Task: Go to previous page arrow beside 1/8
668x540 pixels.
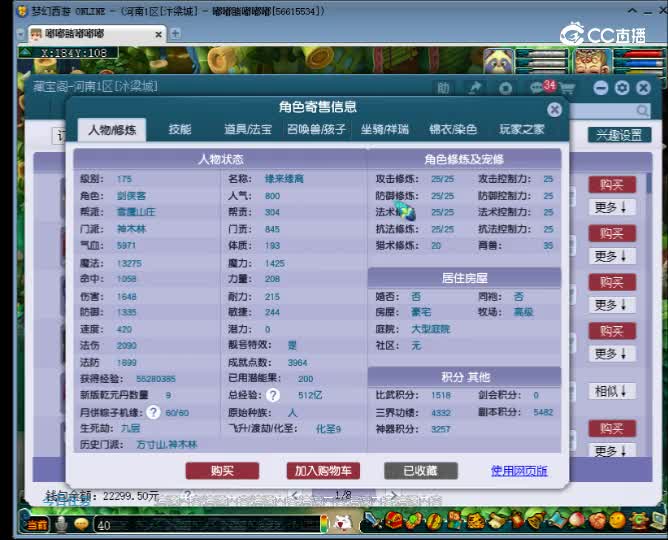Action: [x=295, y=495]
